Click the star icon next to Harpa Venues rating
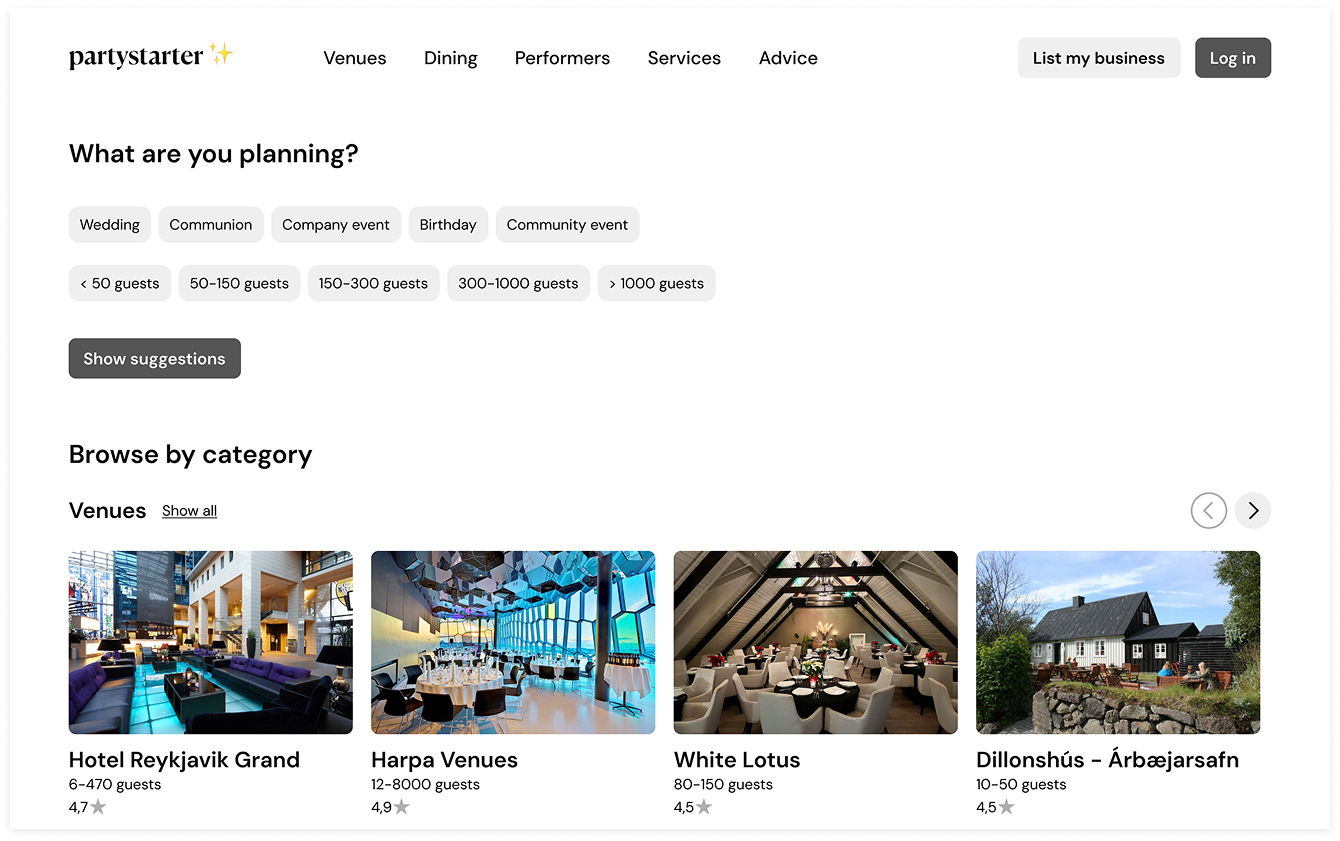 tap(403, 807)
